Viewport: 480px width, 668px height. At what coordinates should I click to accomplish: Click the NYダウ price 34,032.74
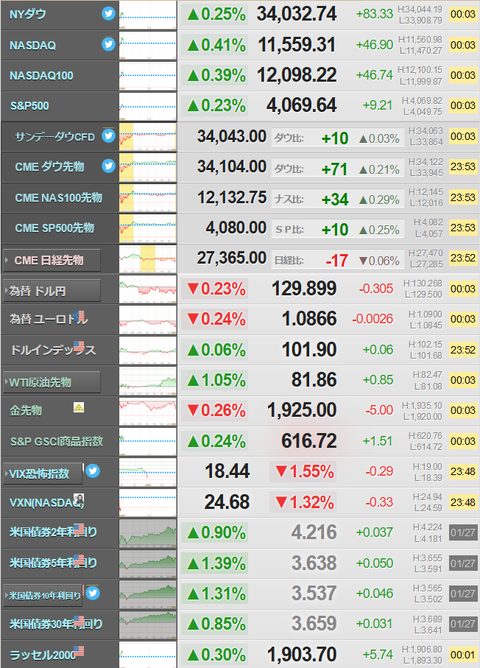[296, 14]
